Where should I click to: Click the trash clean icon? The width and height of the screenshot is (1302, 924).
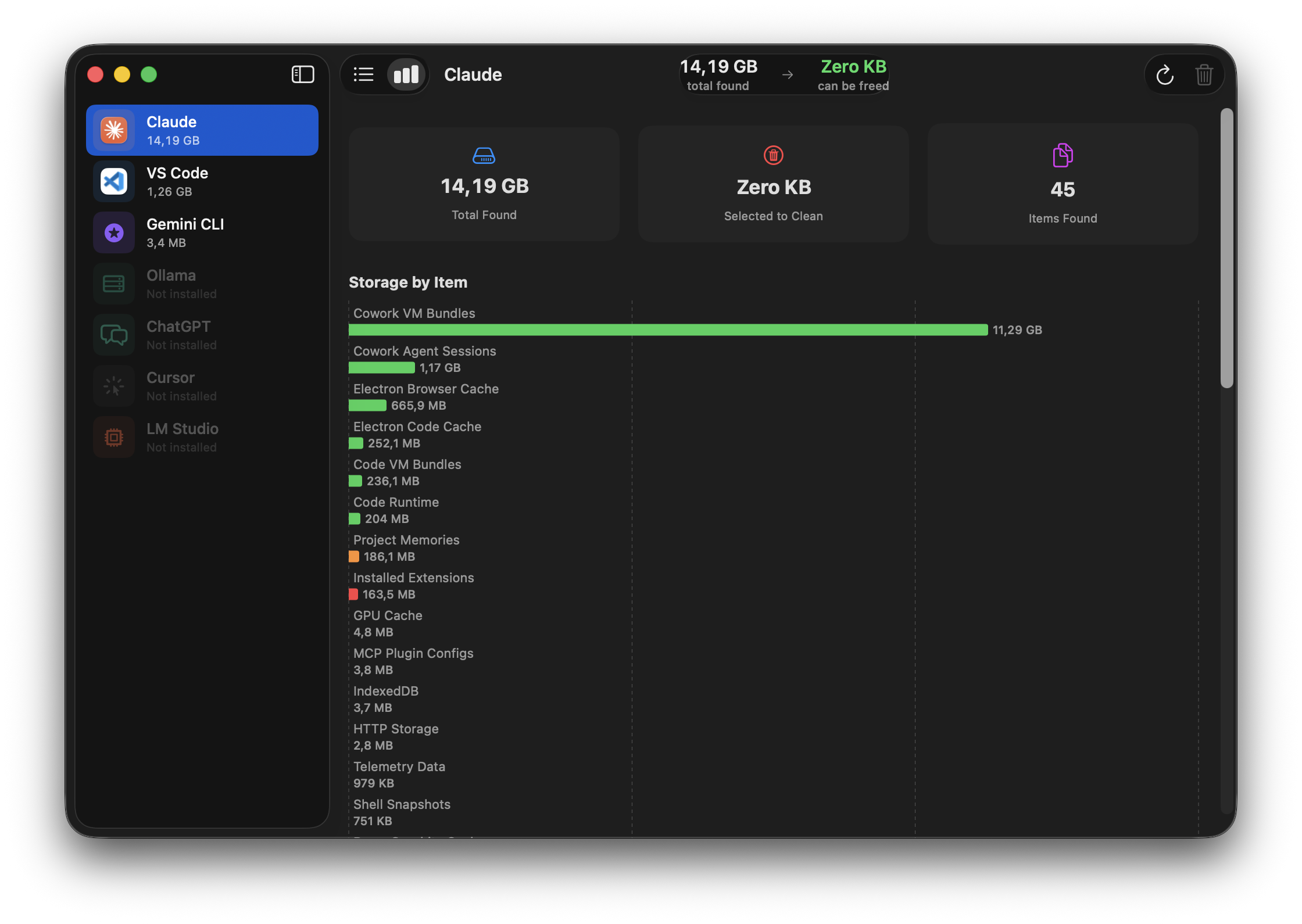coord(1204,75)
